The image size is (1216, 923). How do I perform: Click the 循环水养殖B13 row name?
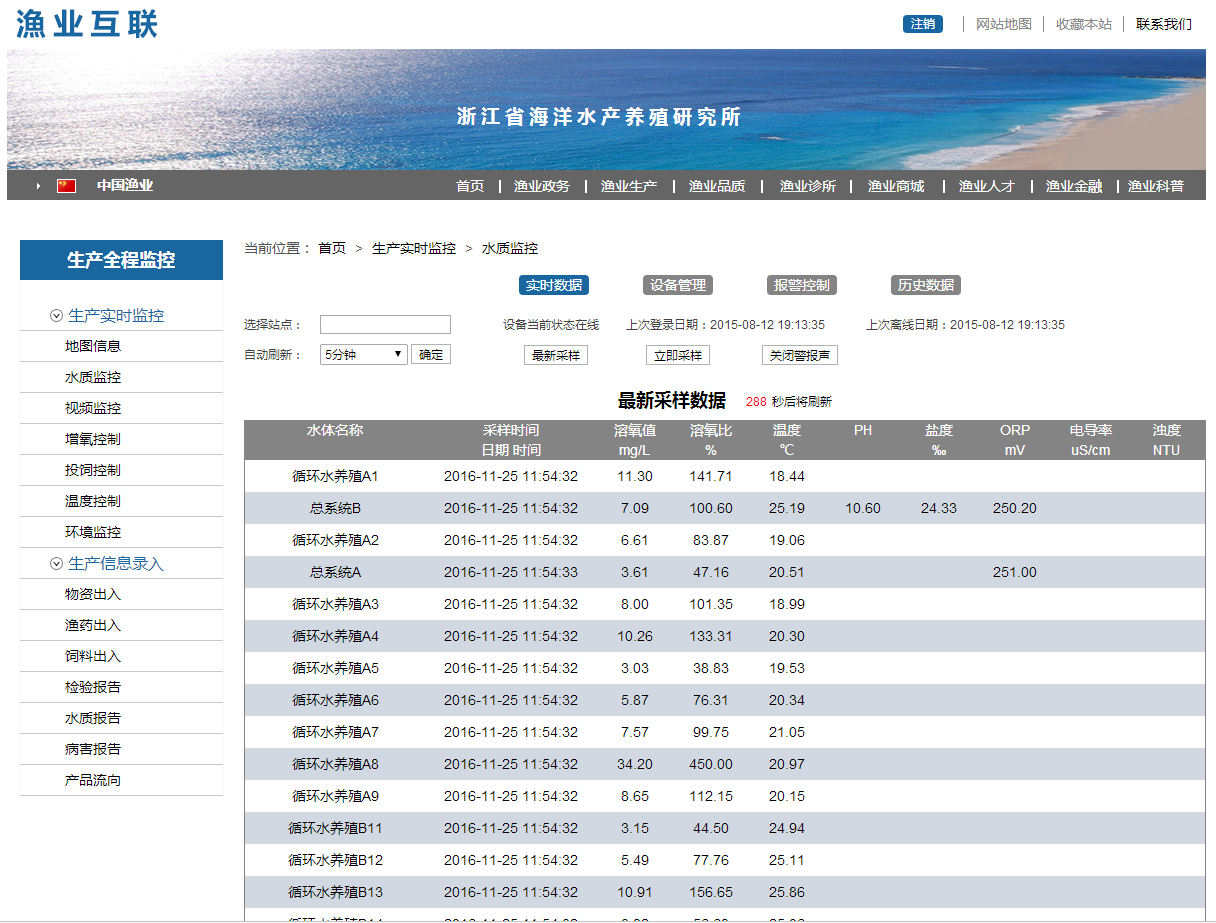[335, 893]
